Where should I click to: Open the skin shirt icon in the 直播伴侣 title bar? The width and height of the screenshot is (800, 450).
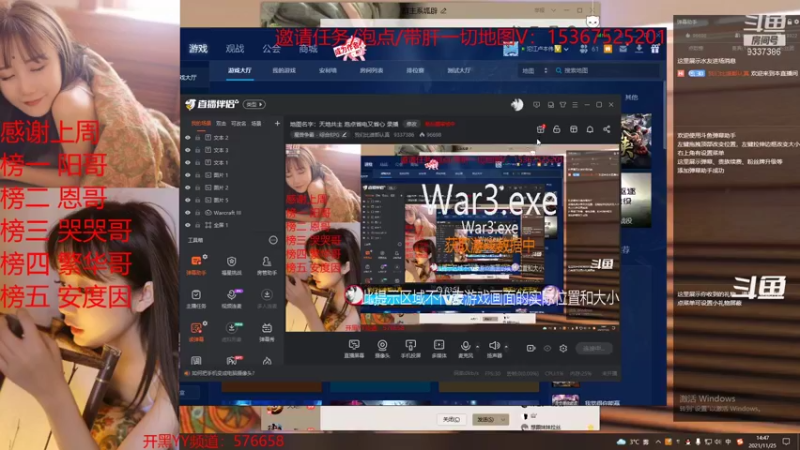pos(563,105)
